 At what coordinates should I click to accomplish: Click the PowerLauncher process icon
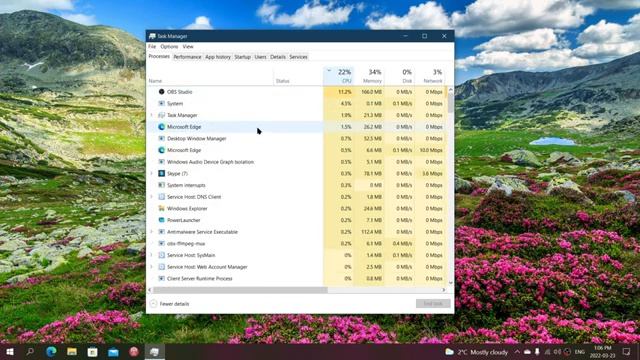[162, 220]
